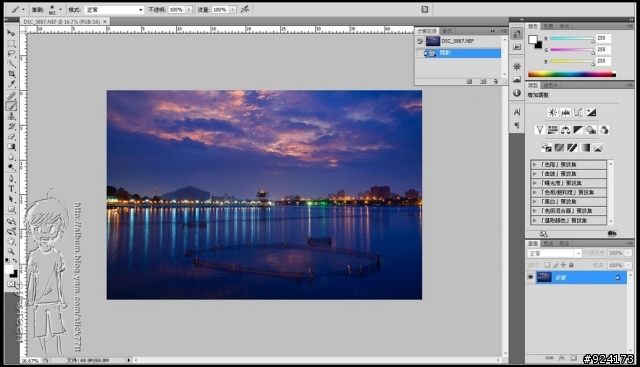
Task: Open the Info panel from the dock
Action: pyautogui.click(x=517, y=93)
